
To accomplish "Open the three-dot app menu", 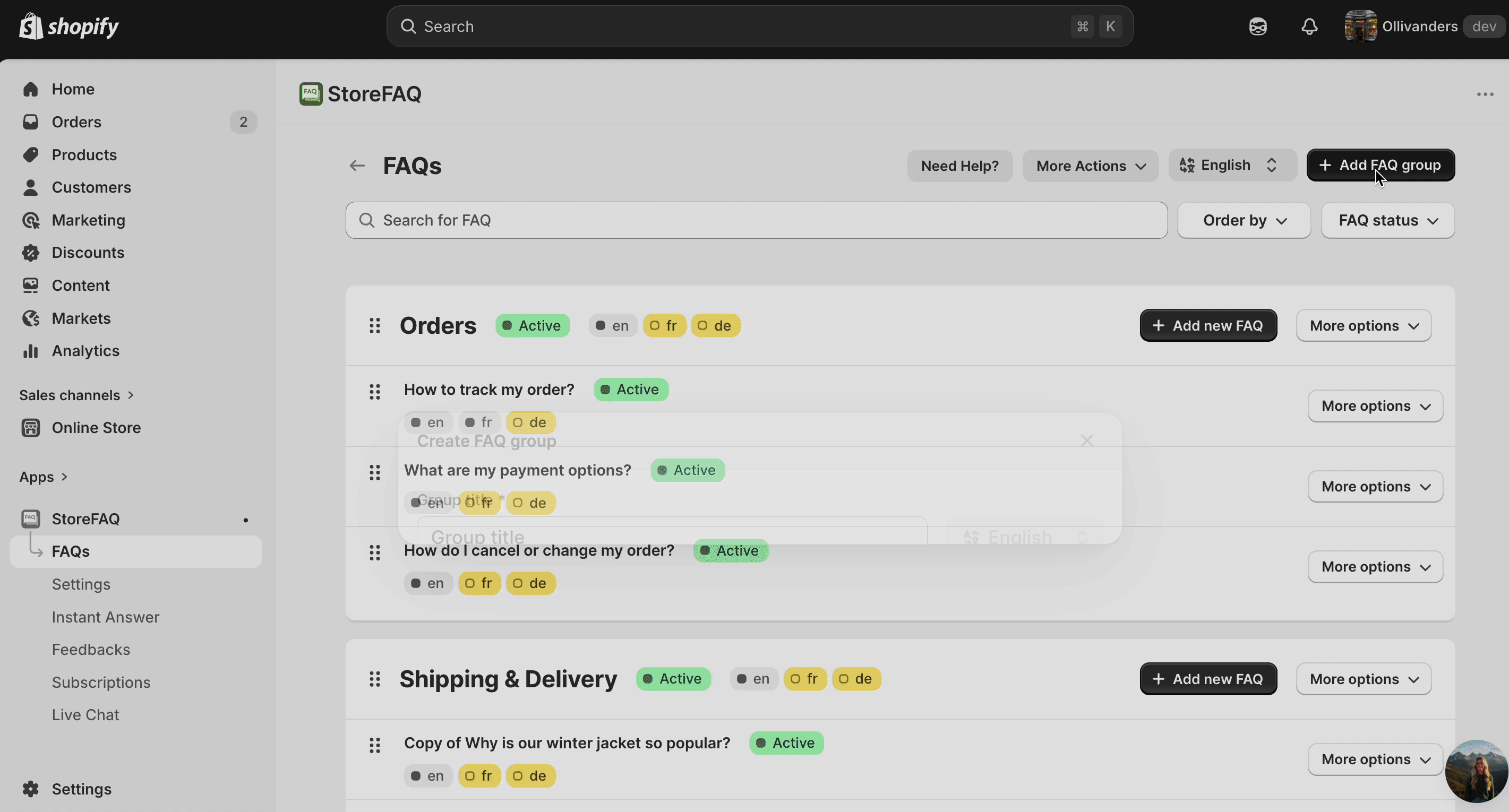I will 1485,94.
